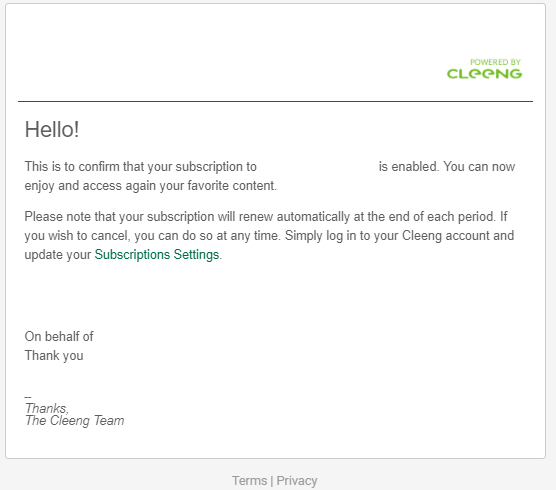Click the blank subscription name gap
The height and width of the screenshot is (490, 556).
(318, 167)
